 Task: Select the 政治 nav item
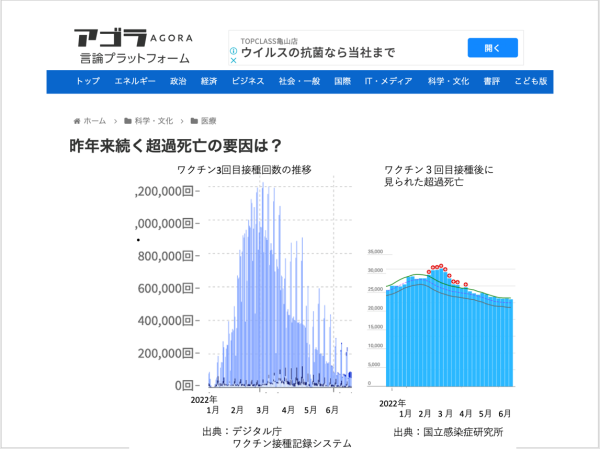pos(178,81)
